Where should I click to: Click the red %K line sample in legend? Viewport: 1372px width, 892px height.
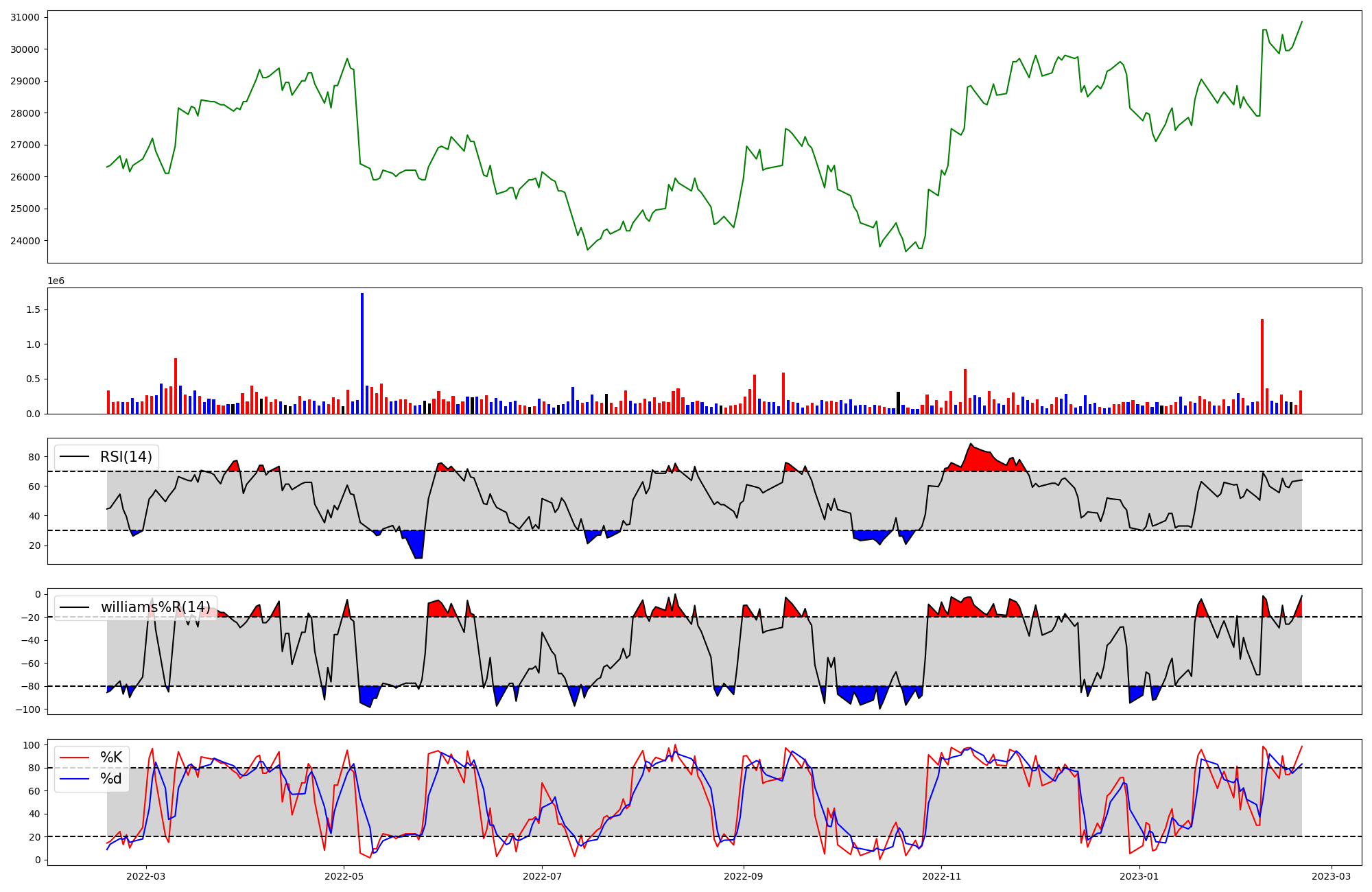(x=75, y=758)
